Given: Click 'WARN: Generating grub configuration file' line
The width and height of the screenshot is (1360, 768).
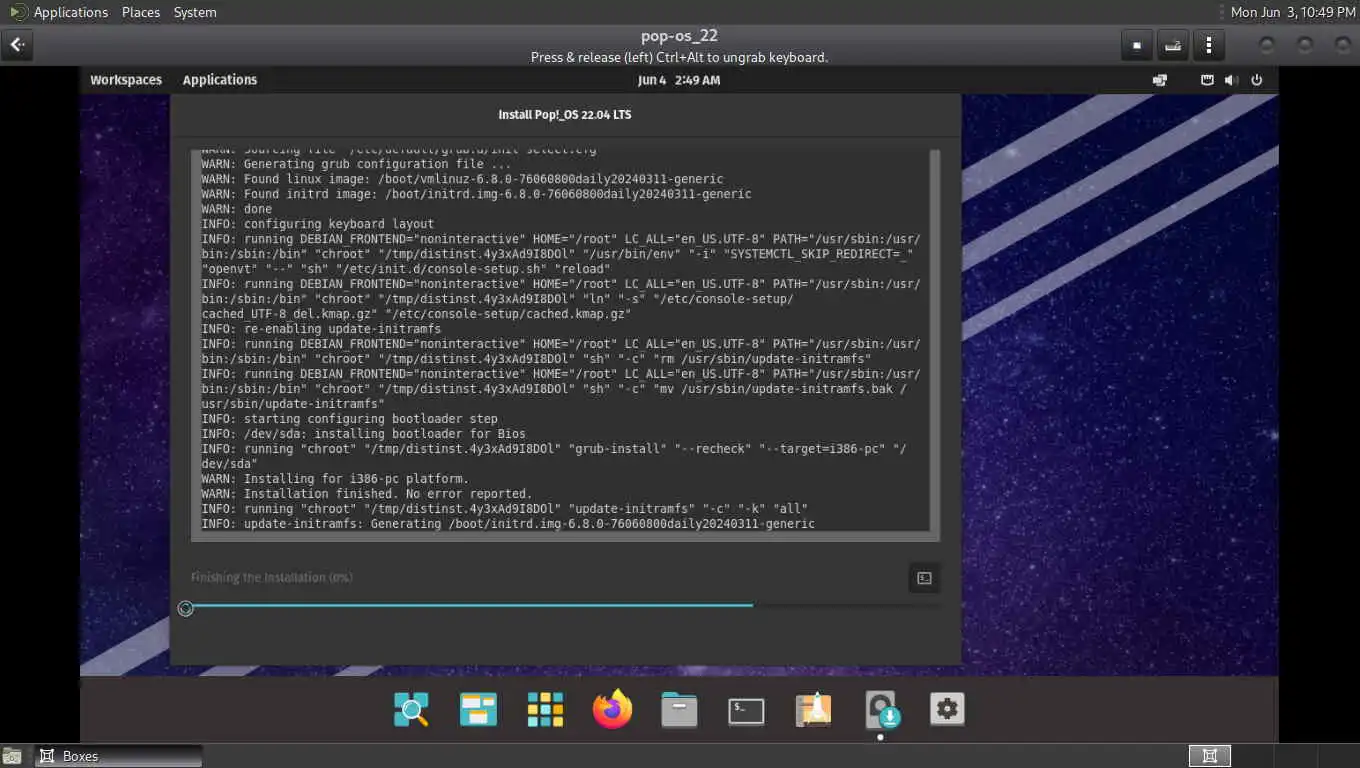Looking at the screenshot, I should pyautogui.click(x=356, y=164).
